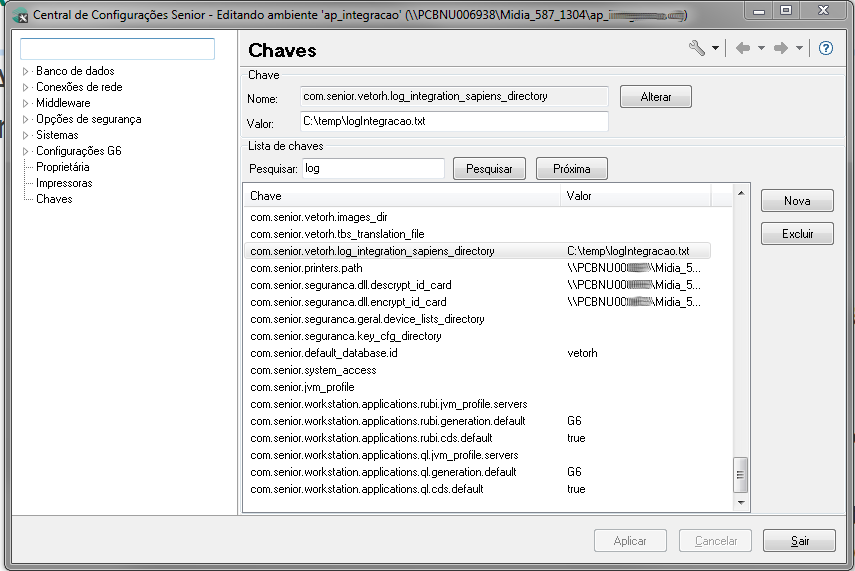Select row com.senior.vetorh.log_integration_sapiens_directory
The width and height of the screenshot is (855, 571).
pos(477,251)
